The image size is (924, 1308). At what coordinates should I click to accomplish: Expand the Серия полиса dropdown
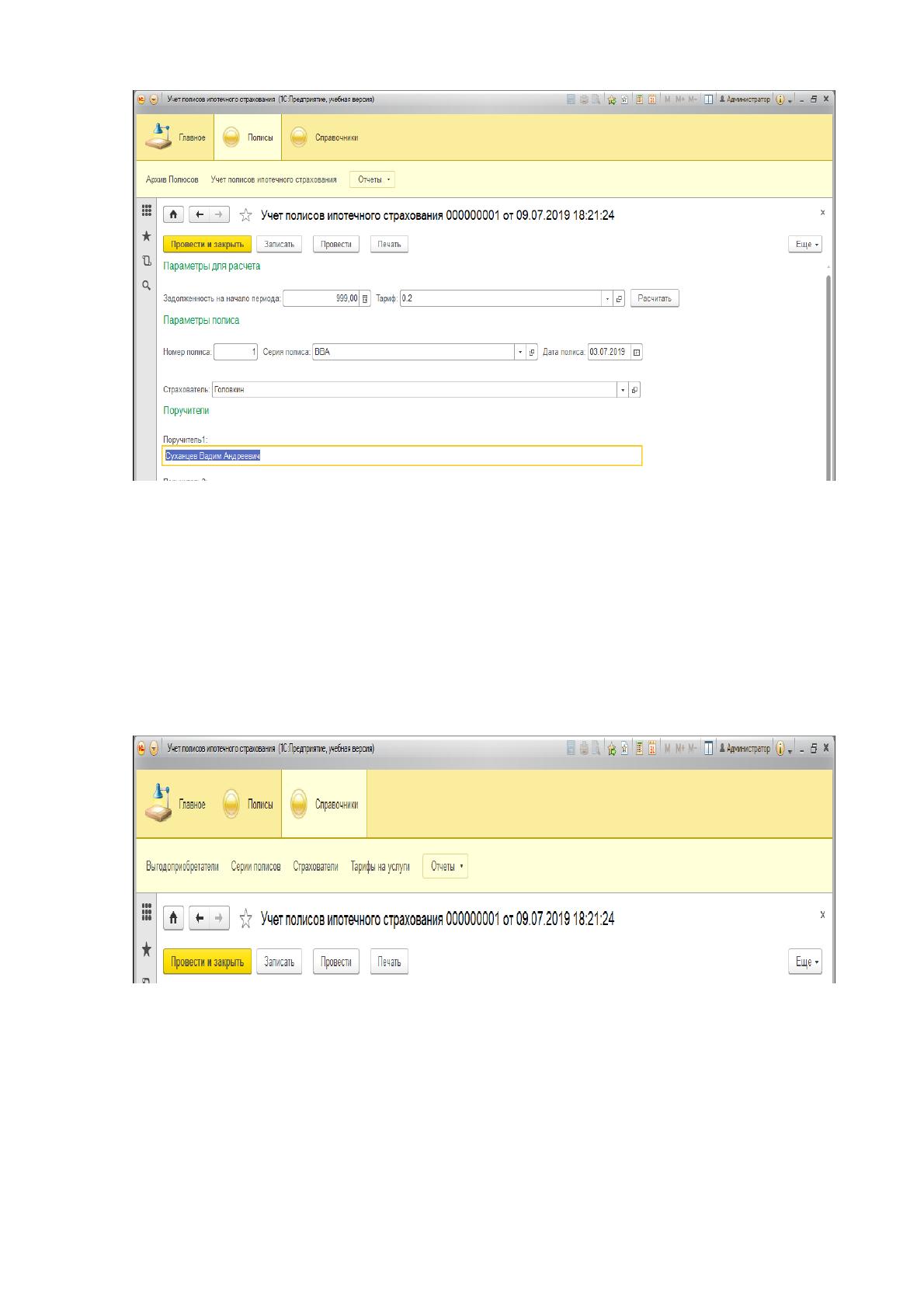point(520,352)
